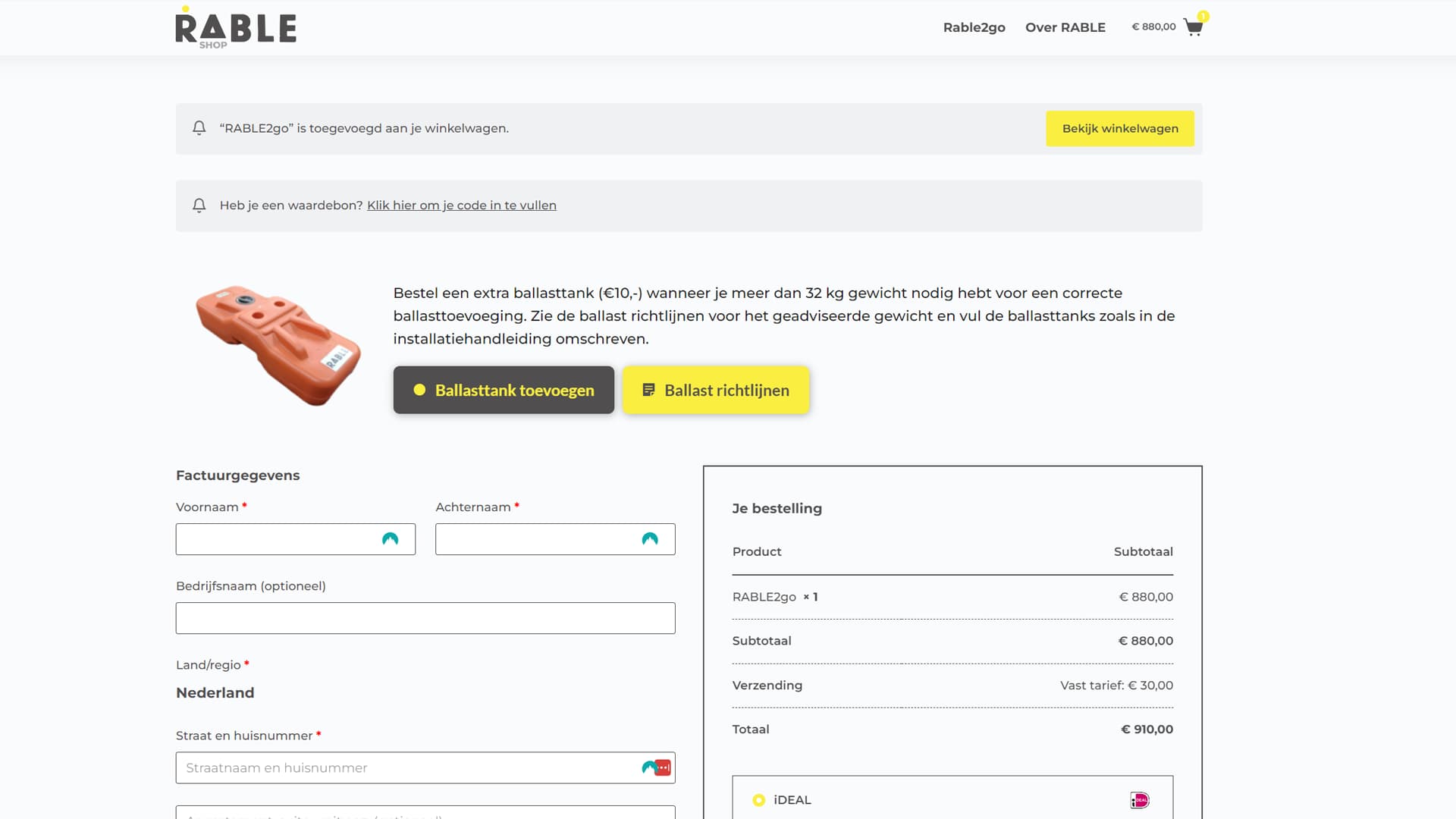Click the € 910,00 total amount
This screenshot has width=1456, height=819.
pyautogui.click(x=1147, y=730)
